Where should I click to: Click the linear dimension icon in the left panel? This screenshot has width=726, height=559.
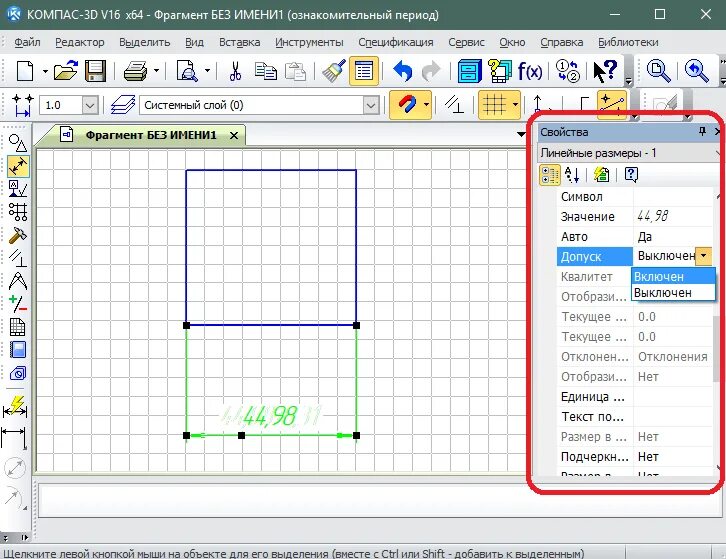tap(14, 438)
